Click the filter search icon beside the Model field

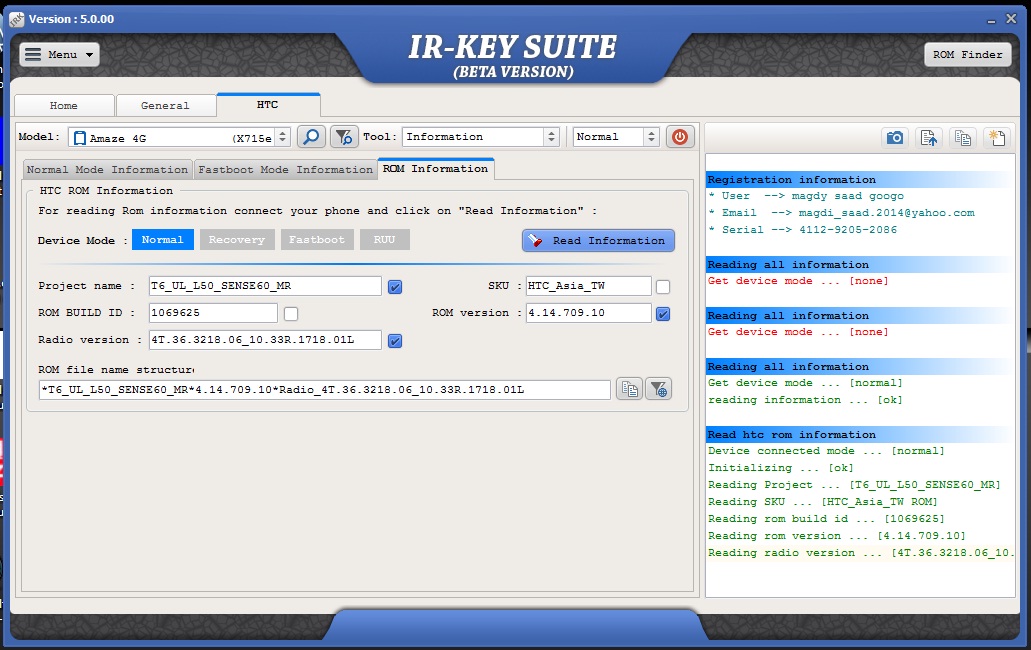tap(344, 137)
